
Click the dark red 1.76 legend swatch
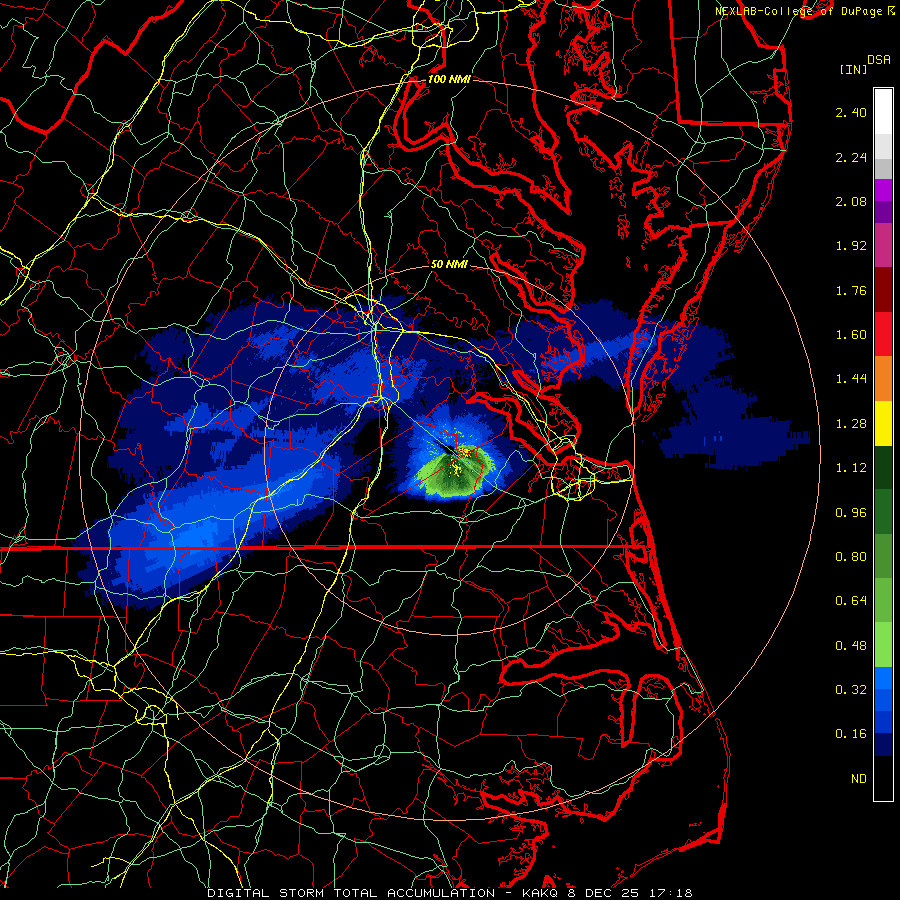883,290
